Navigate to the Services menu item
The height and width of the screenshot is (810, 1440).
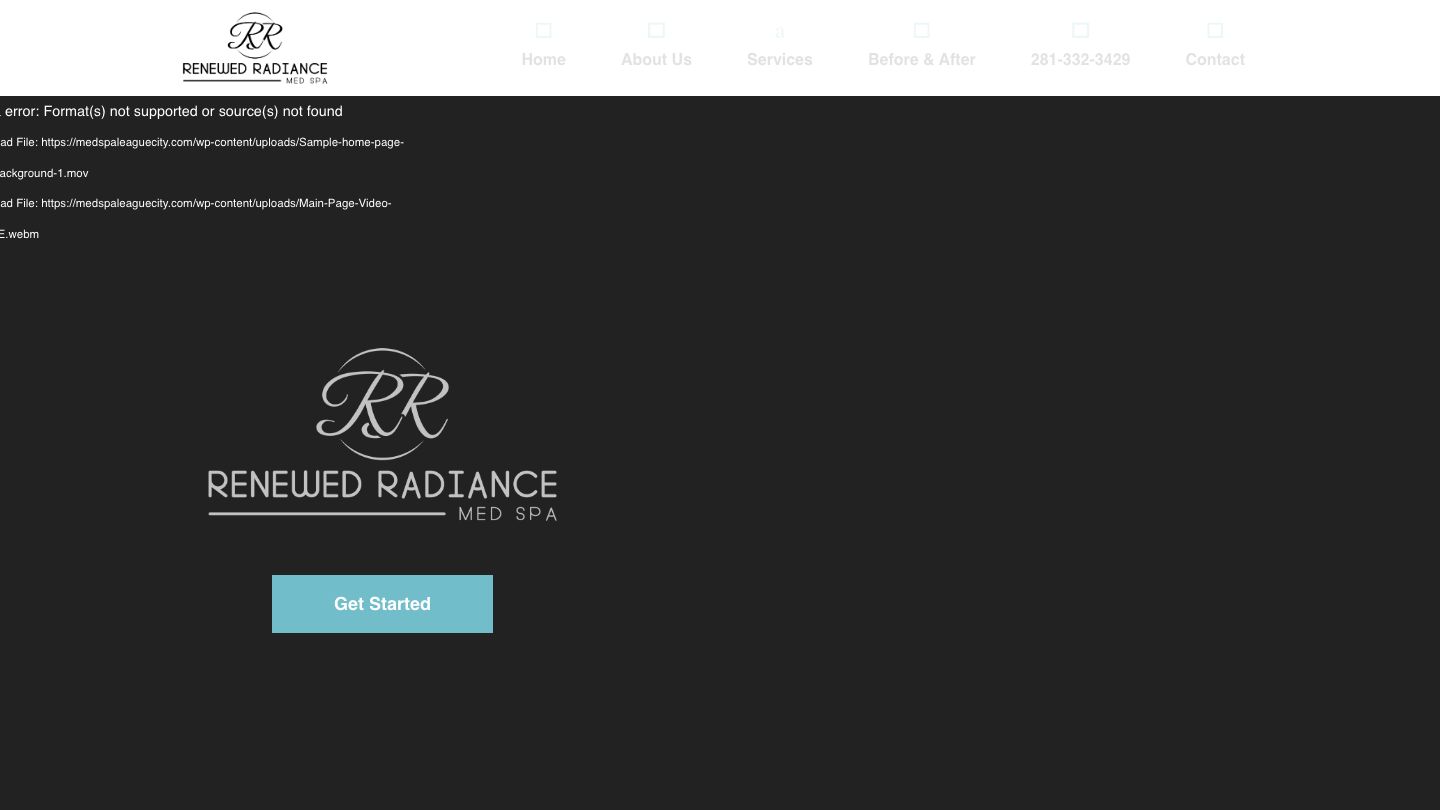779,59
